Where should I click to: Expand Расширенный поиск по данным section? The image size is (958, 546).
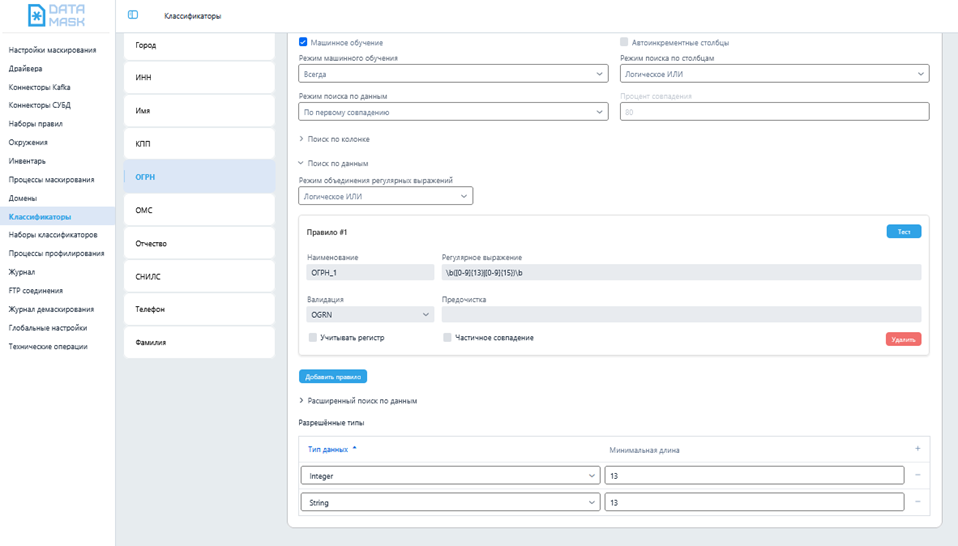click(360, 400)
